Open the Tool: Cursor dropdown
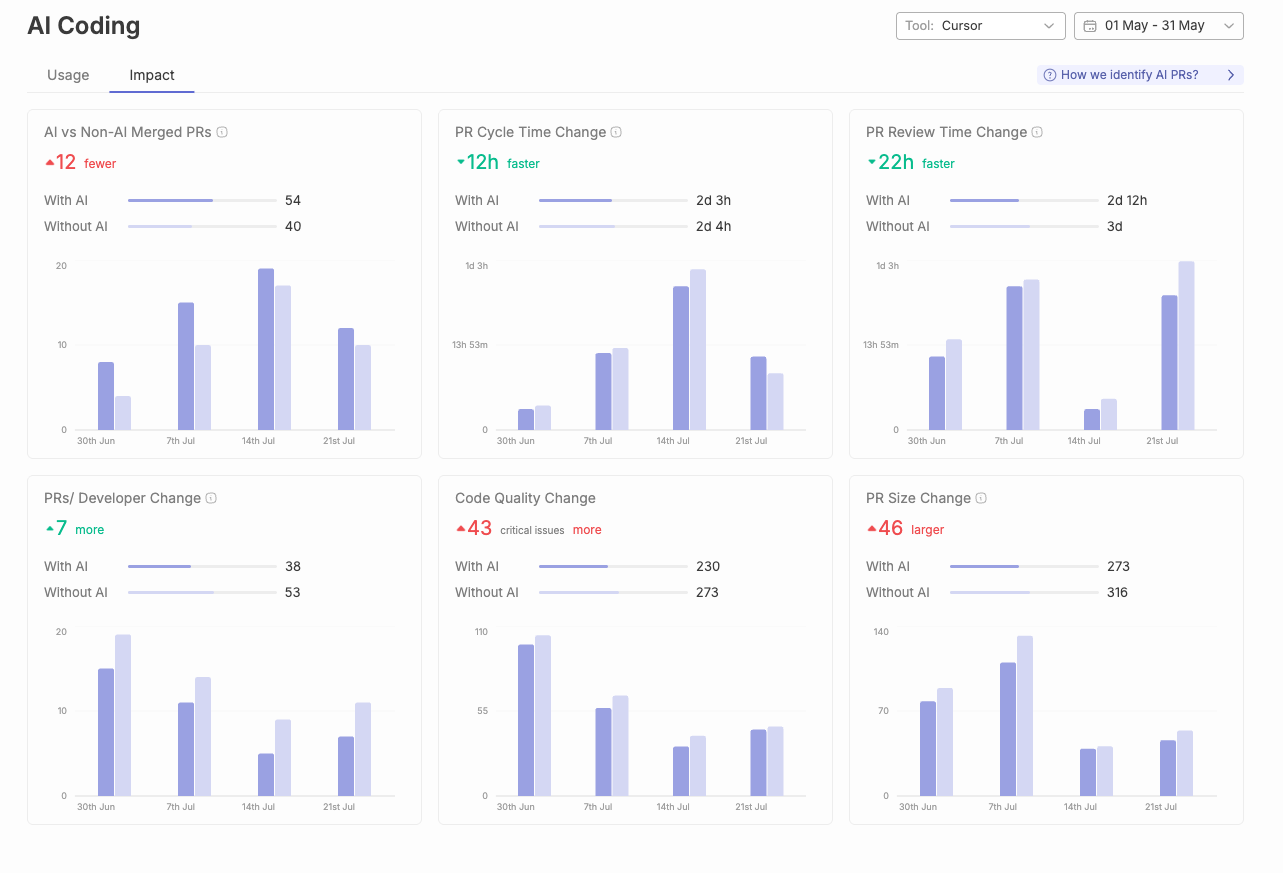The width and height of the screenshot is (1283, 873). 980,26
